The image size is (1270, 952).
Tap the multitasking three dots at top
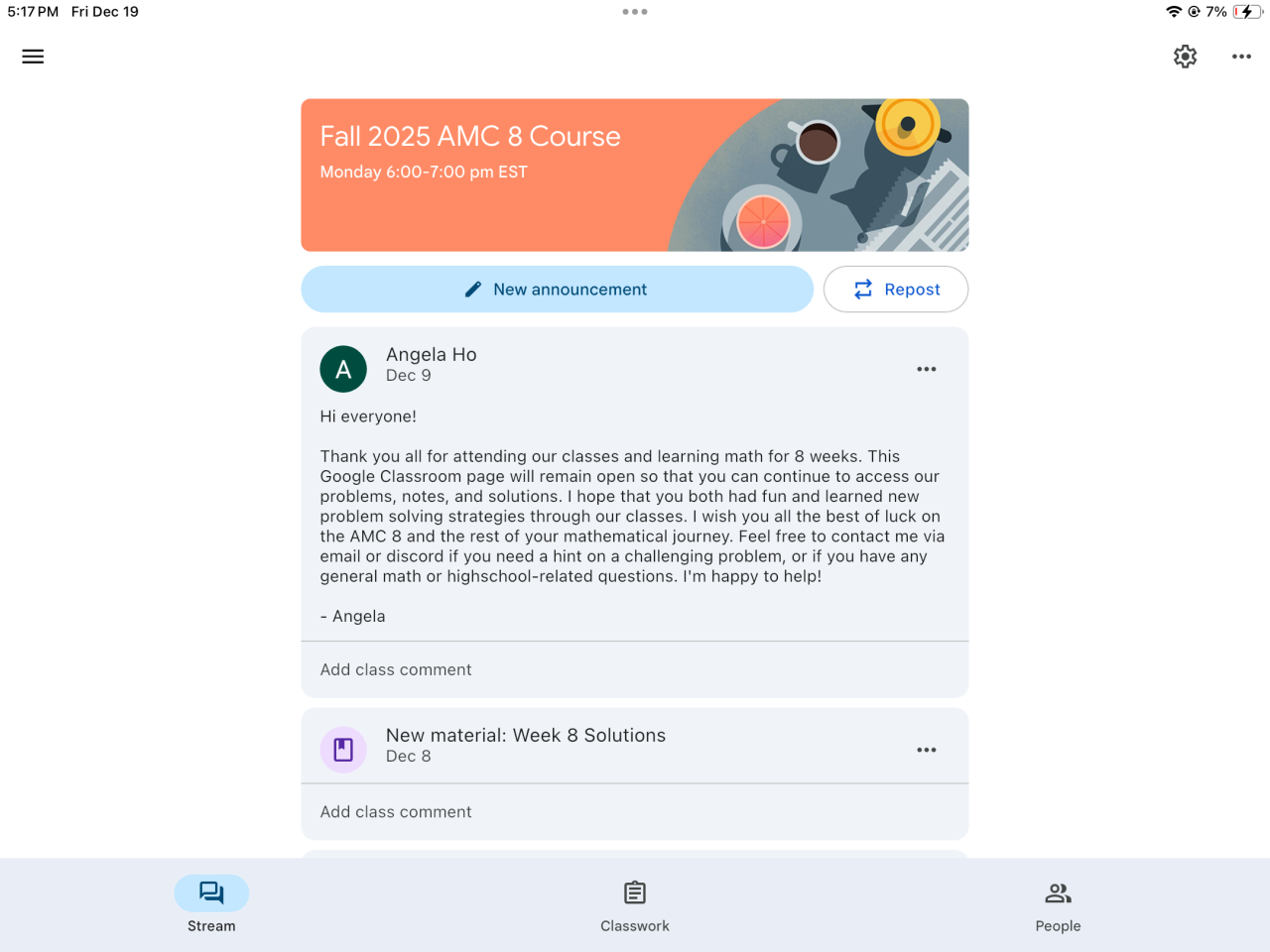point(635,12)
